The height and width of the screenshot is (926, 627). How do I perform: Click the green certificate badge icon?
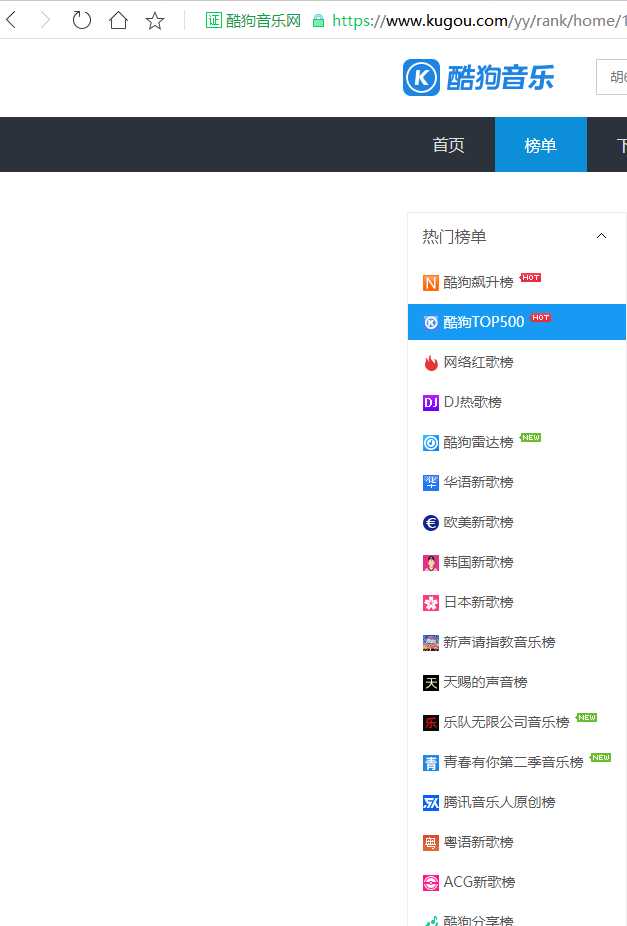click(213, 21)
